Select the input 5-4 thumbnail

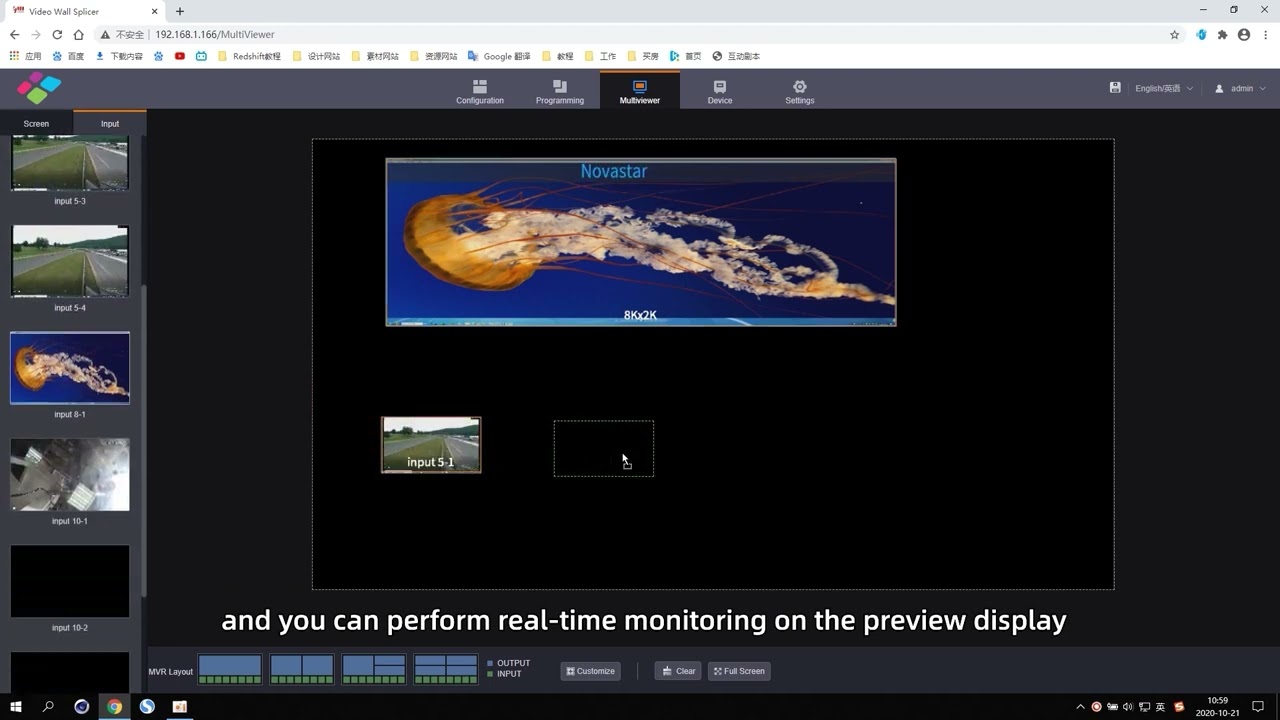coord(70,261)
